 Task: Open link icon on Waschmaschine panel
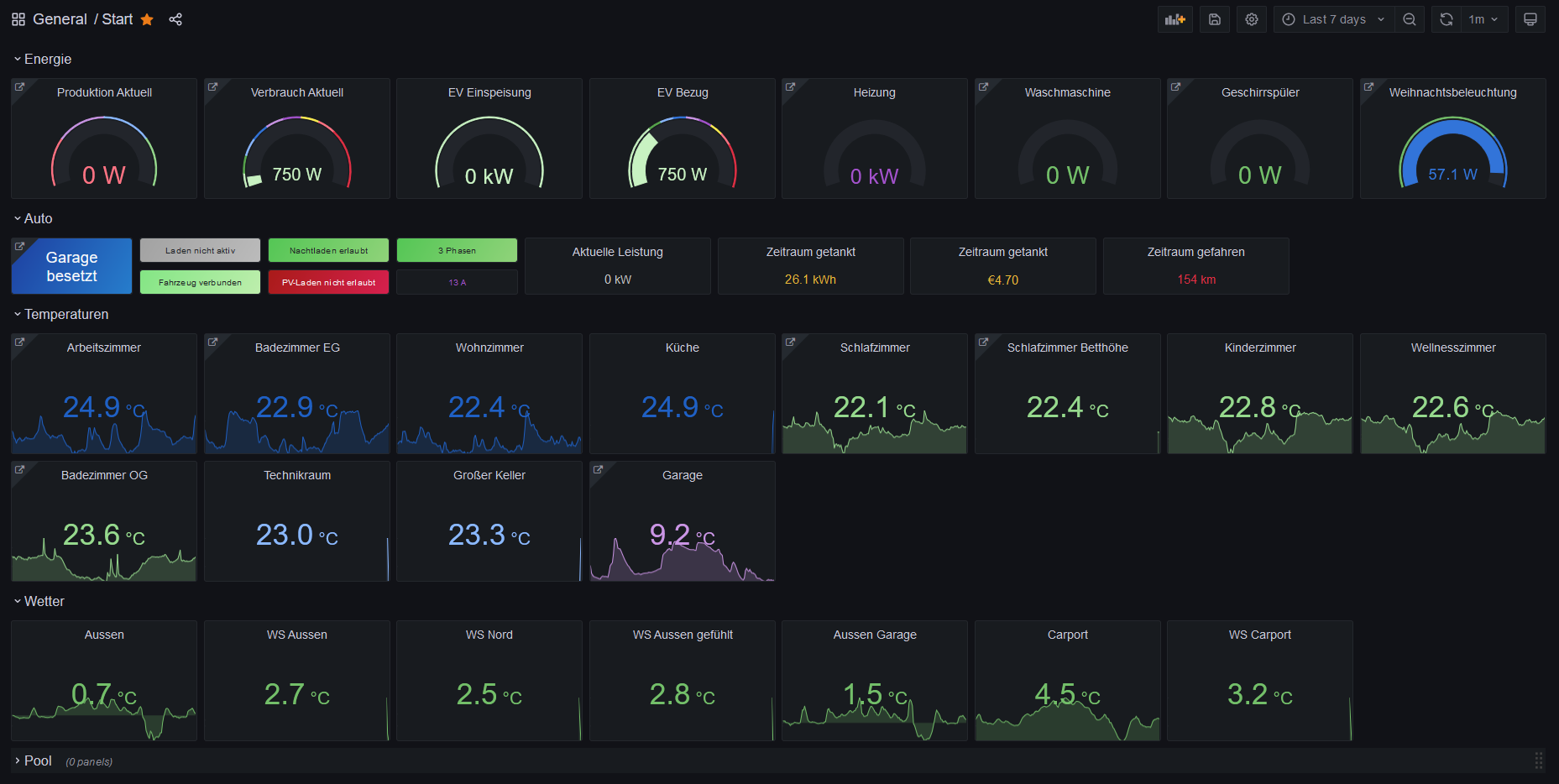point(984,86)
